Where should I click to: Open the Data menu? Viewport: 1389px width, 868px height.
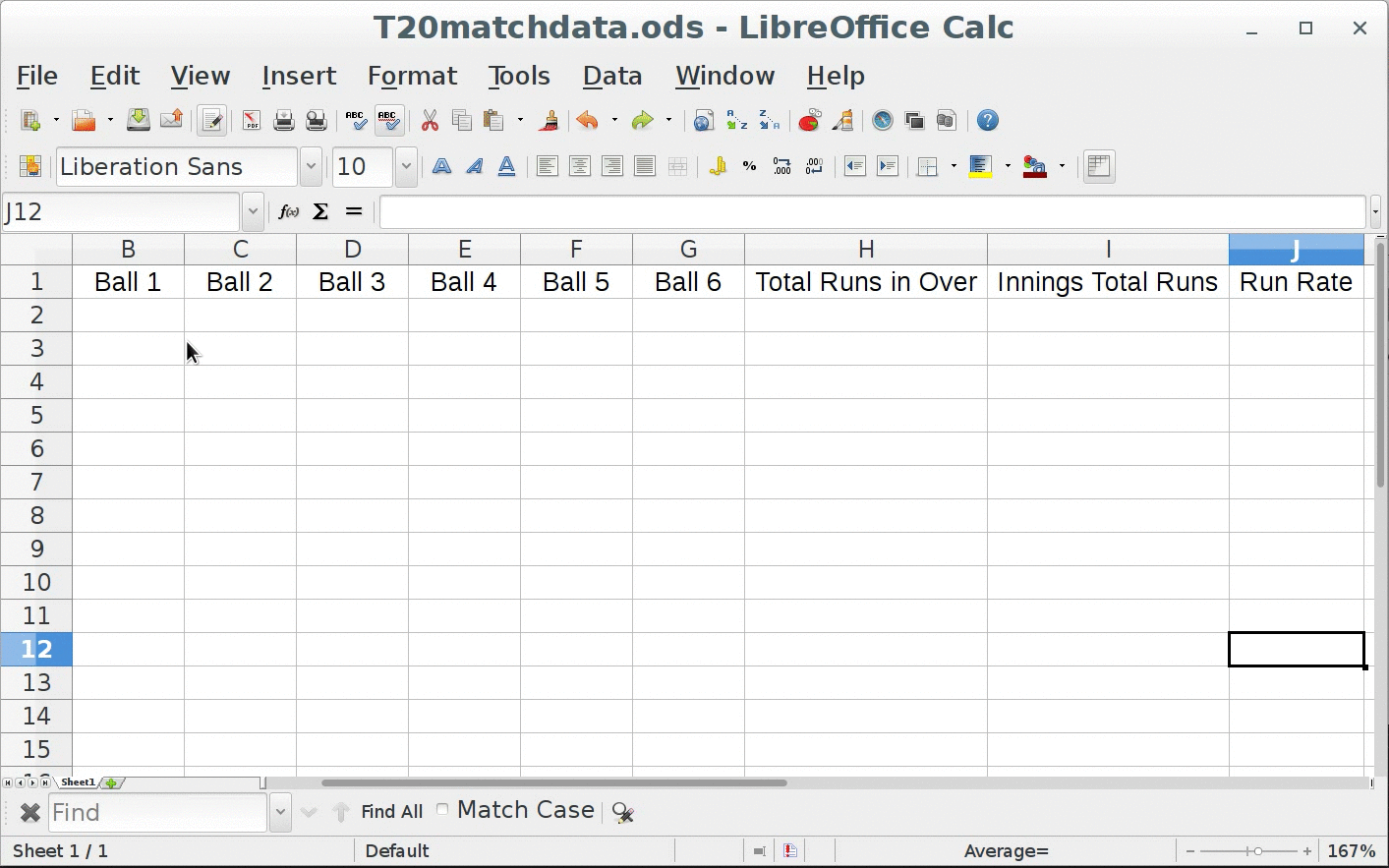(x=611, y=76)
